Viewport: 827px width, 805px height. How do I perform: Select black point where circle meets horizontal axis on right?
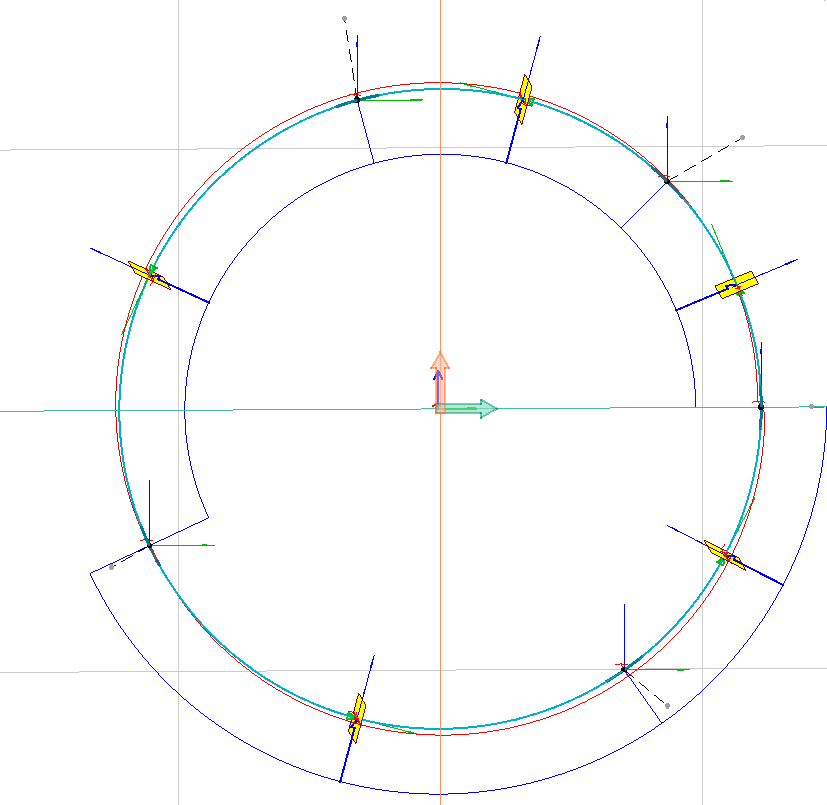tap(761, 407)
